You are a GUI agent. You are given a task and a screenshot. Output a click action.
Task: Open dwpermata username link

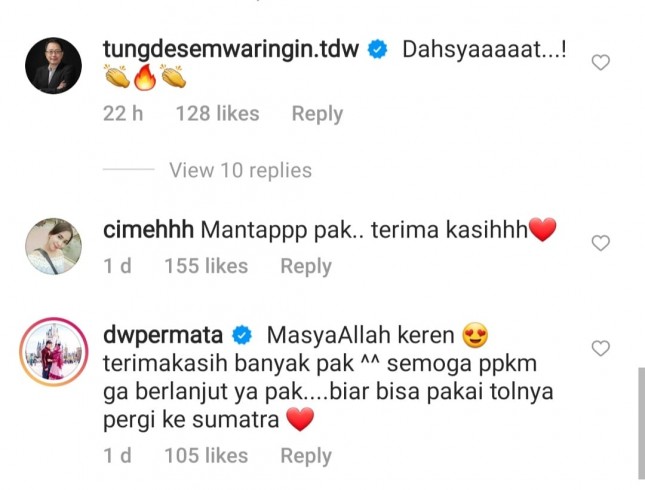pyautogui.click(x=163, y=335)
